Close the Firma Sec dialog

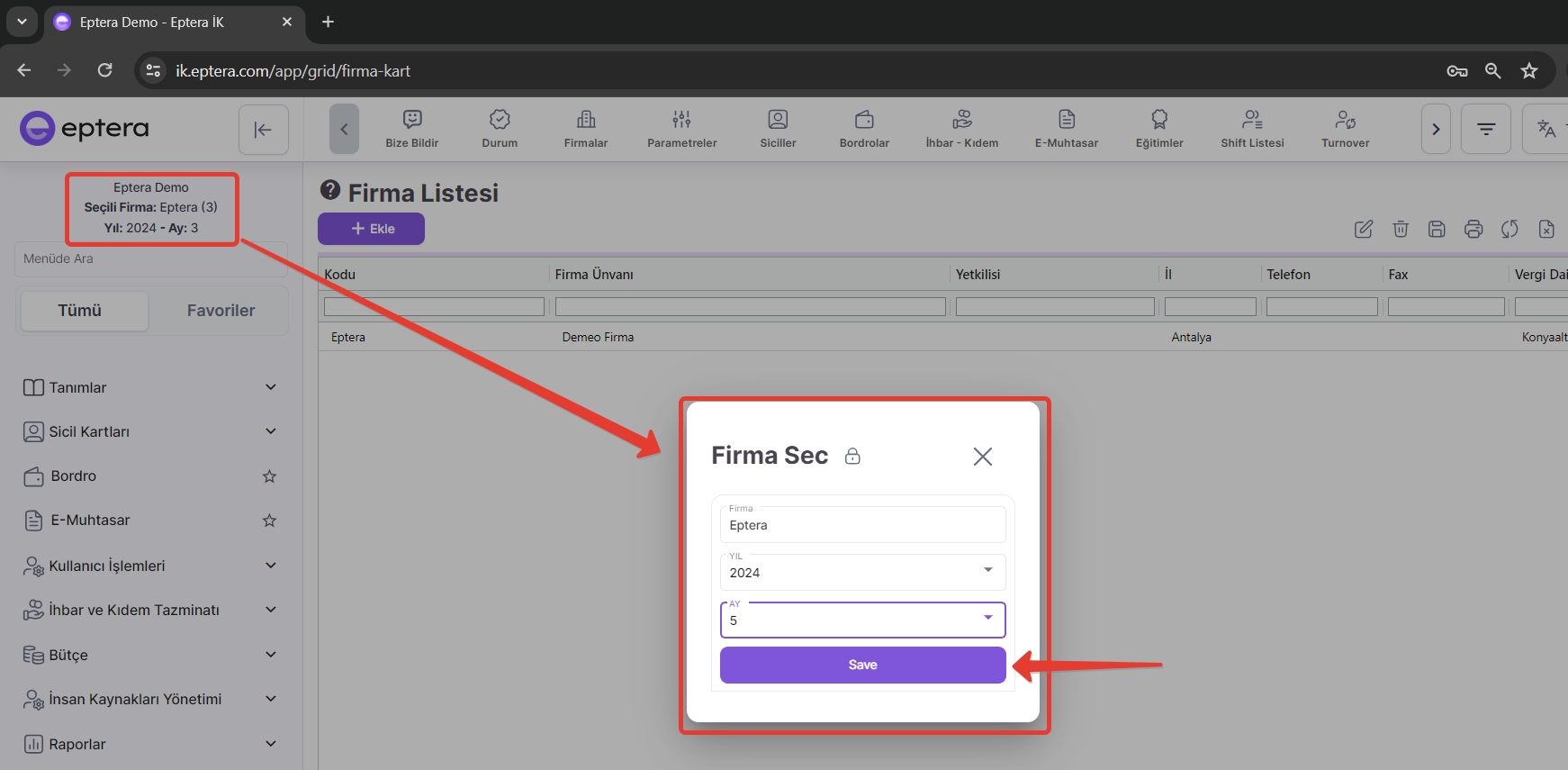pos(982,457)
